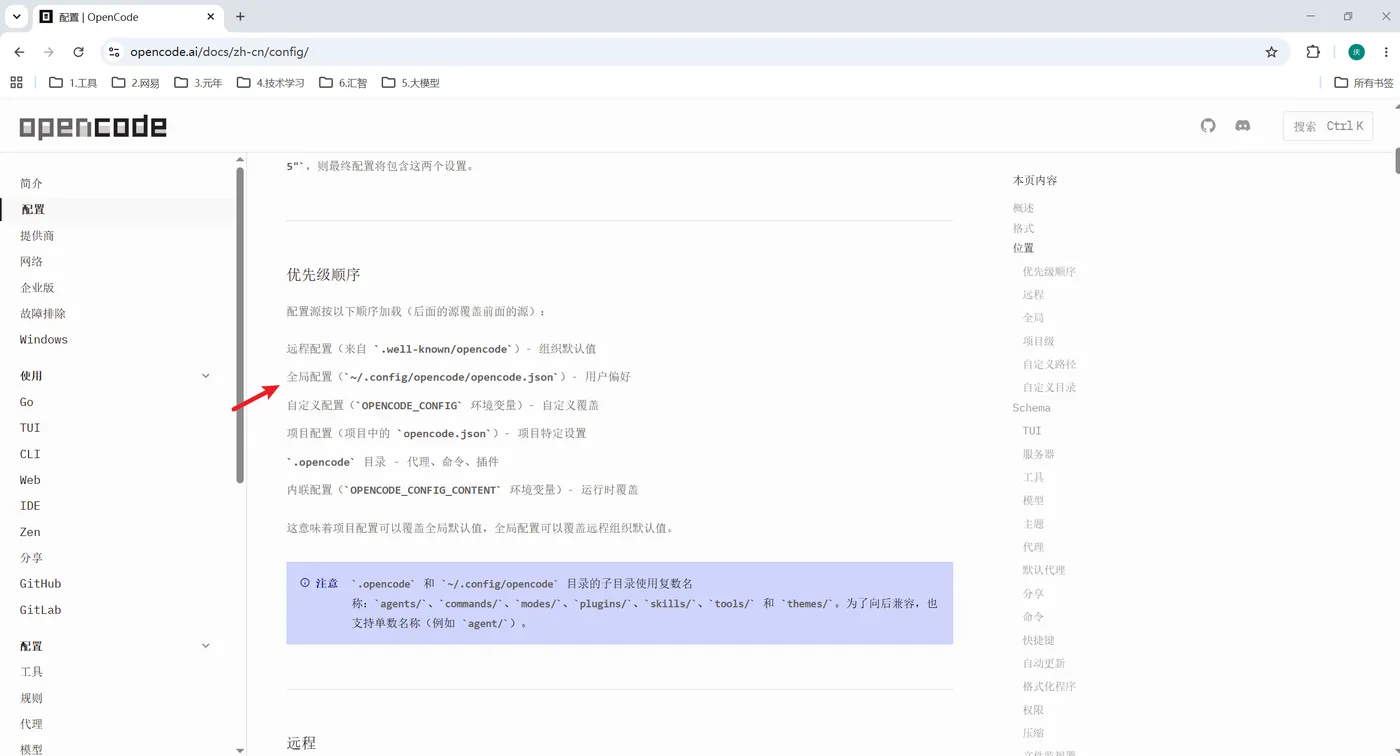Open Windows page in the sidebar
Screen dimensions: 1400x756
[x=44, y=340]
